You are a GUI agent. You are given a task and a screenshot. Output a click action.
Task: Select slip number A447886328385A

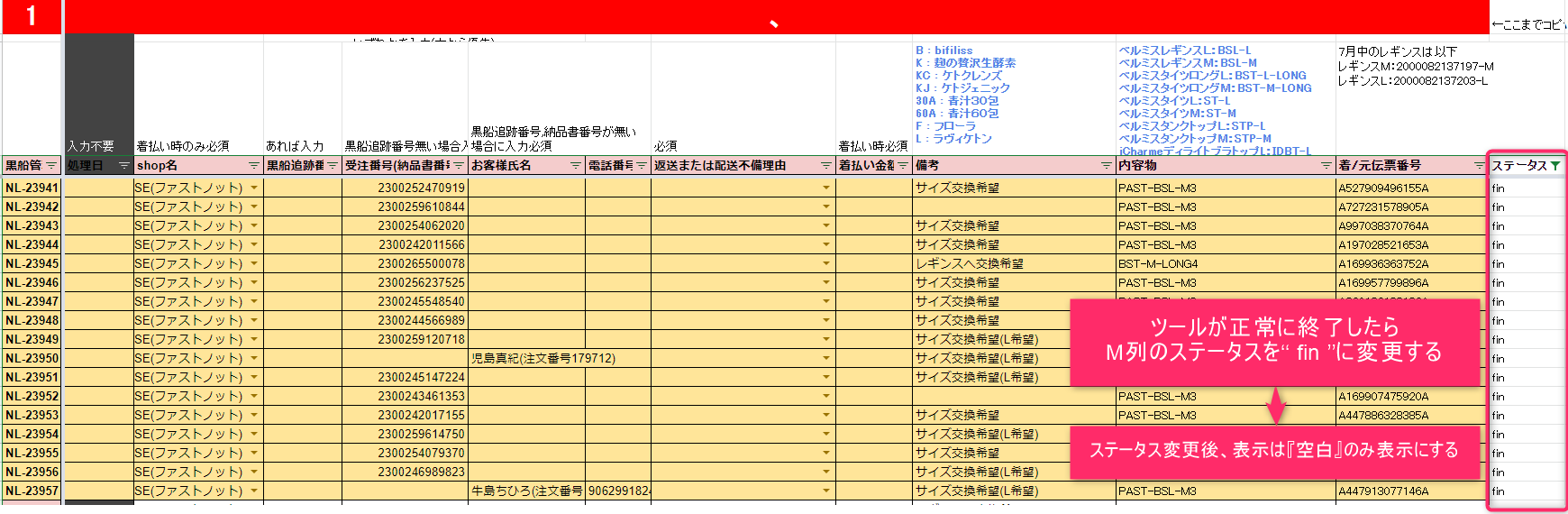point(1383,415)
